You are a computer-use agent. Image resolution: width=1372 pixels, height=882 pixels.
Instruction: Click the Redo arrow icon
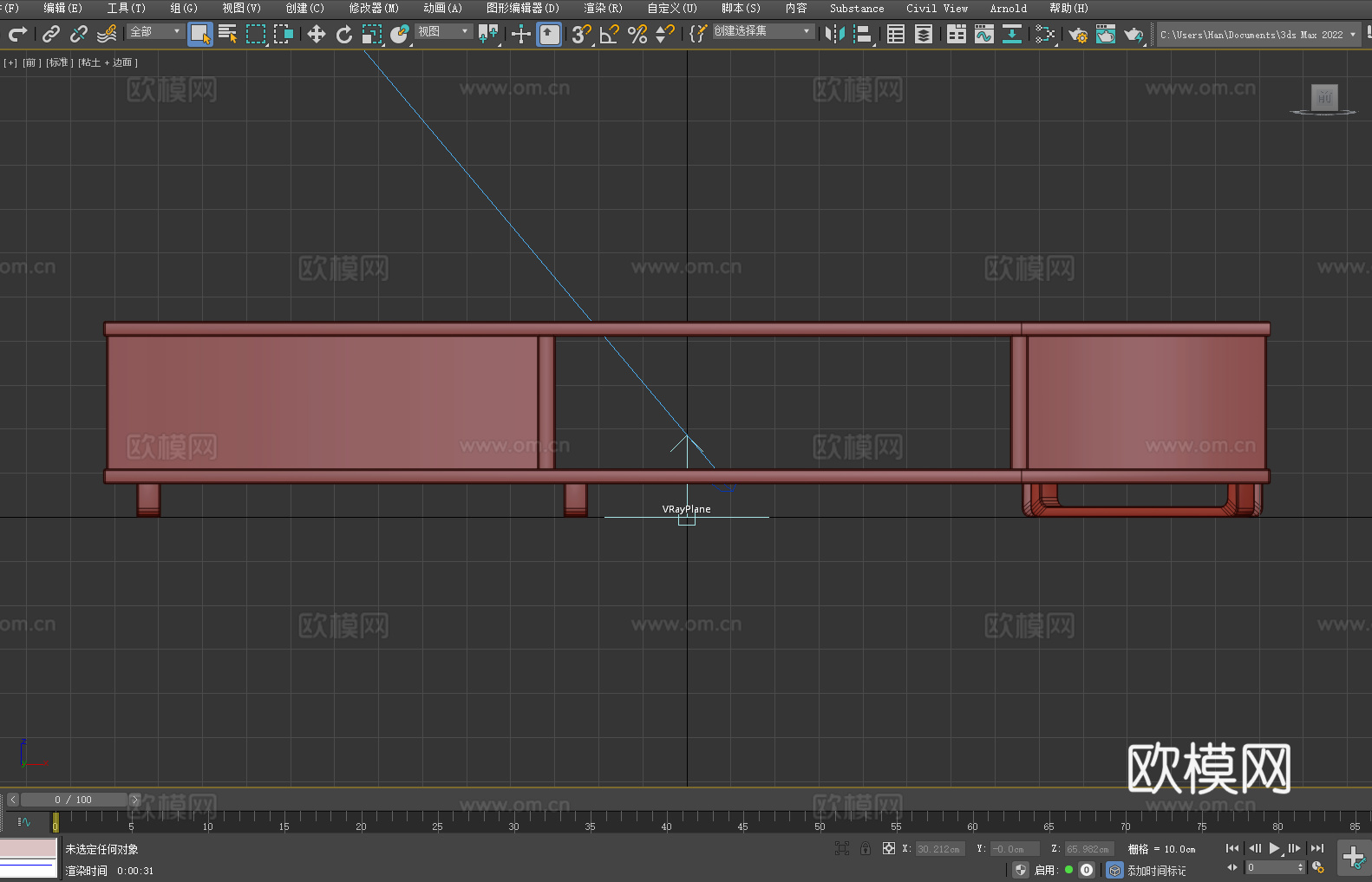[x=17, y=34]
